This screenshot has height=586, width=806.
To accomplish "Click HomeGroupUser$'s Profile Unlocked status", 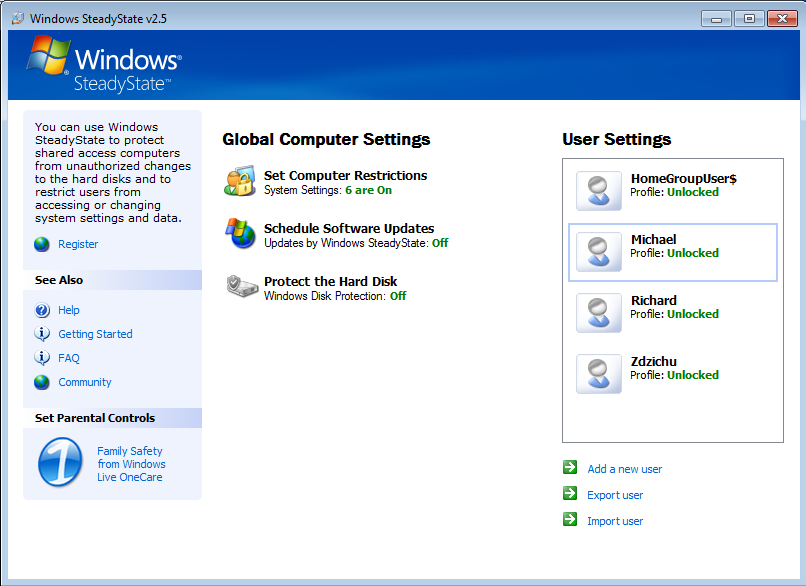I will tap(693, 192).
